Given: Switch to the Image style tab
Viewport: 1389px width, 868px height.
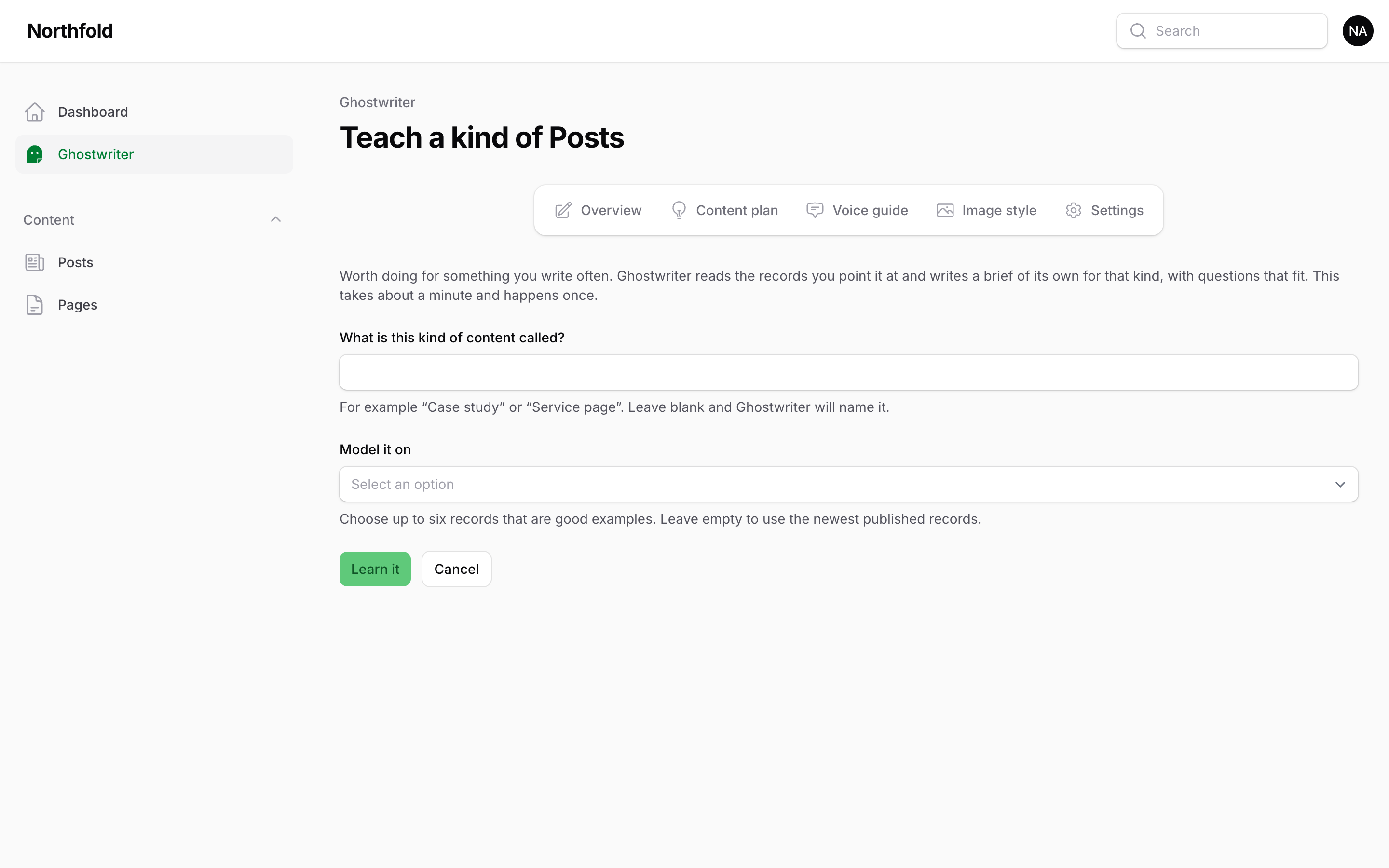Looking at the screenshot, I should coord(987,210).
